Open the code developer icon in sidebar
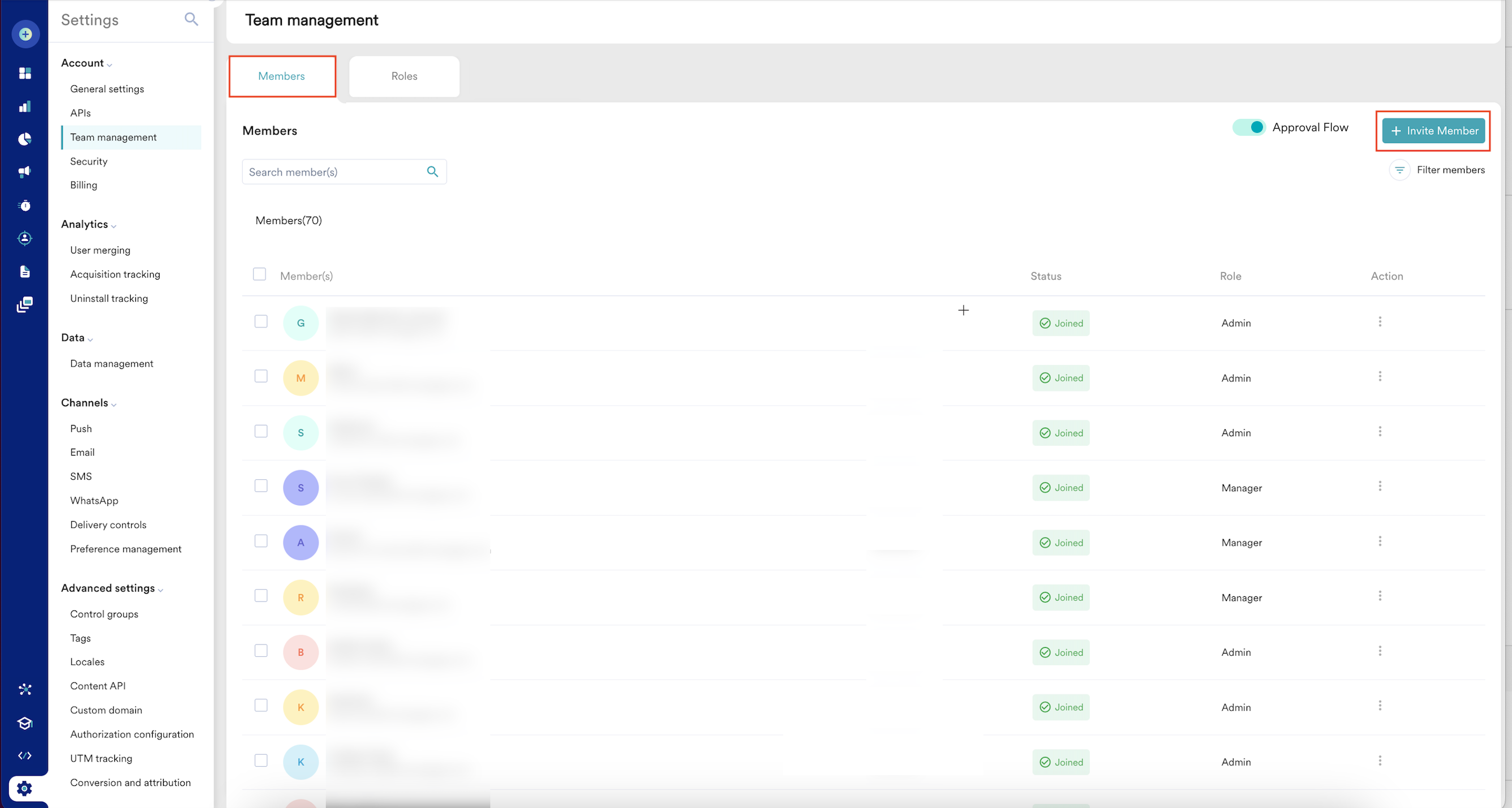 pos(25,755)
